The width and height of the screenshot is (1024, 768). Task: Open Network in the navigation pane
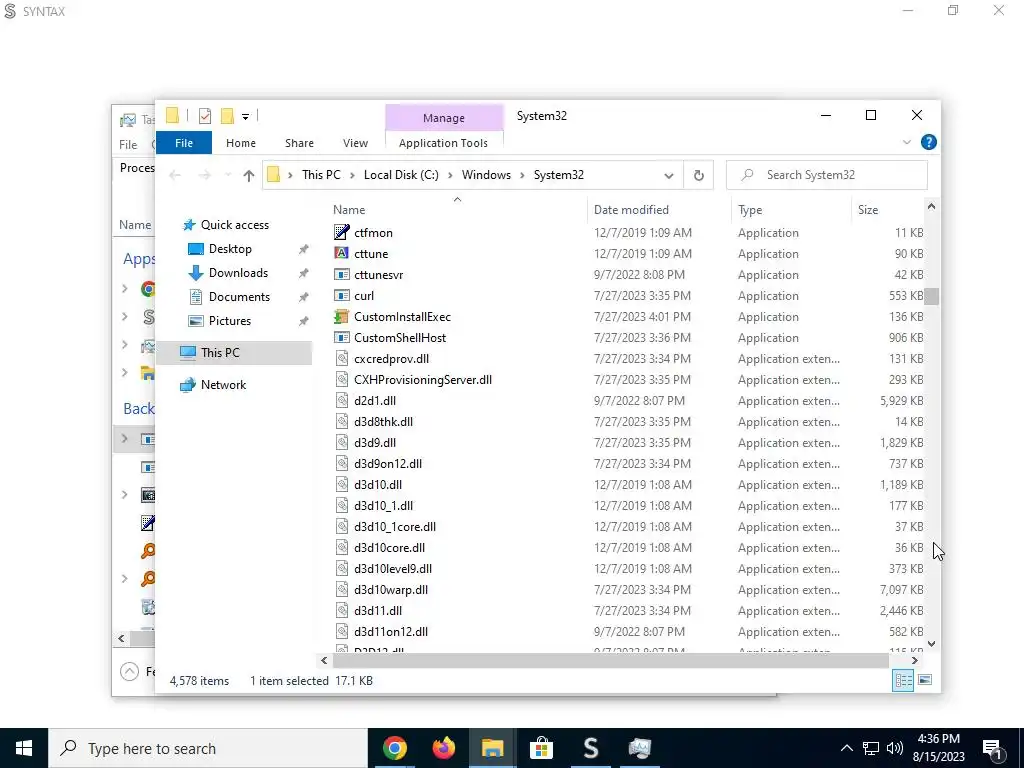[x=223, y=385]
